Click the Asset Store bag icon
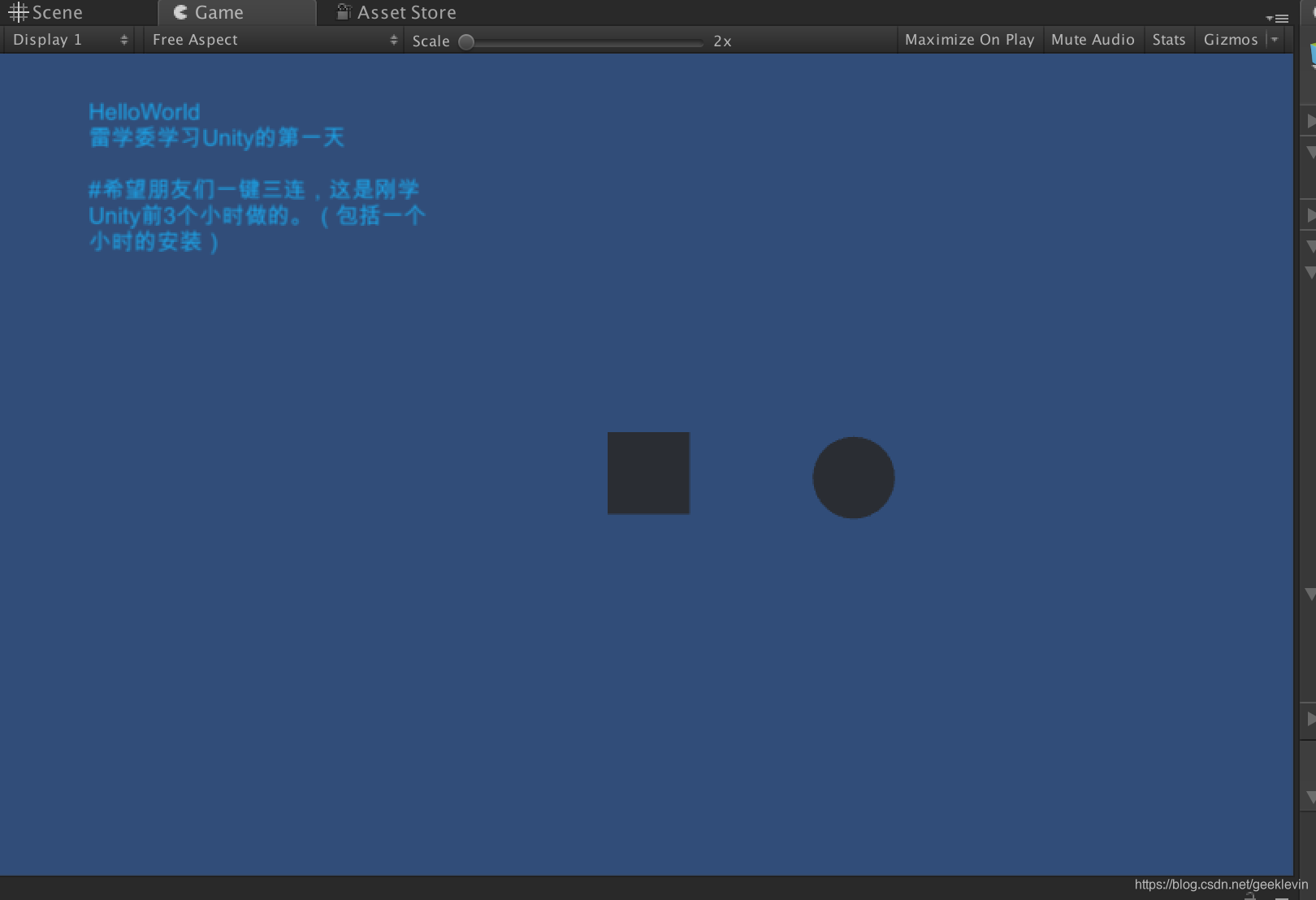Viewport: 1316px width, 900px height. (x=344, y=11)
